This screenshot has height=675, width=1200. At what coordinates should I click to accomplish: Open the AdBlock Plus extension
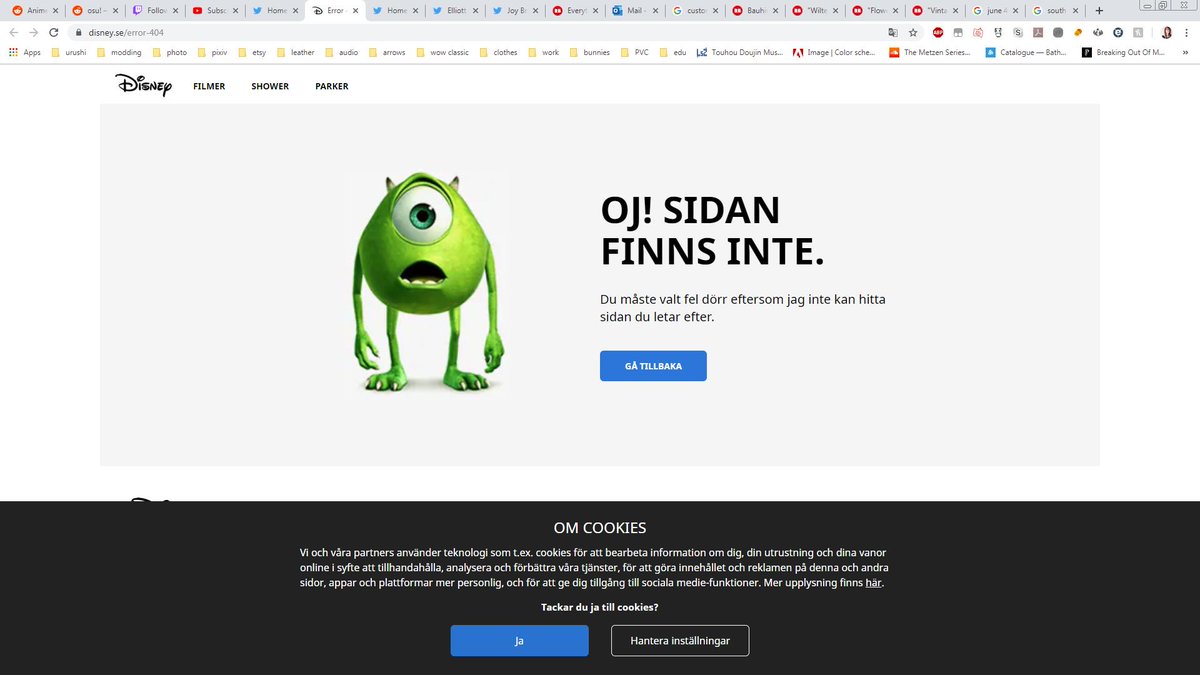click(x=938, y=32)
